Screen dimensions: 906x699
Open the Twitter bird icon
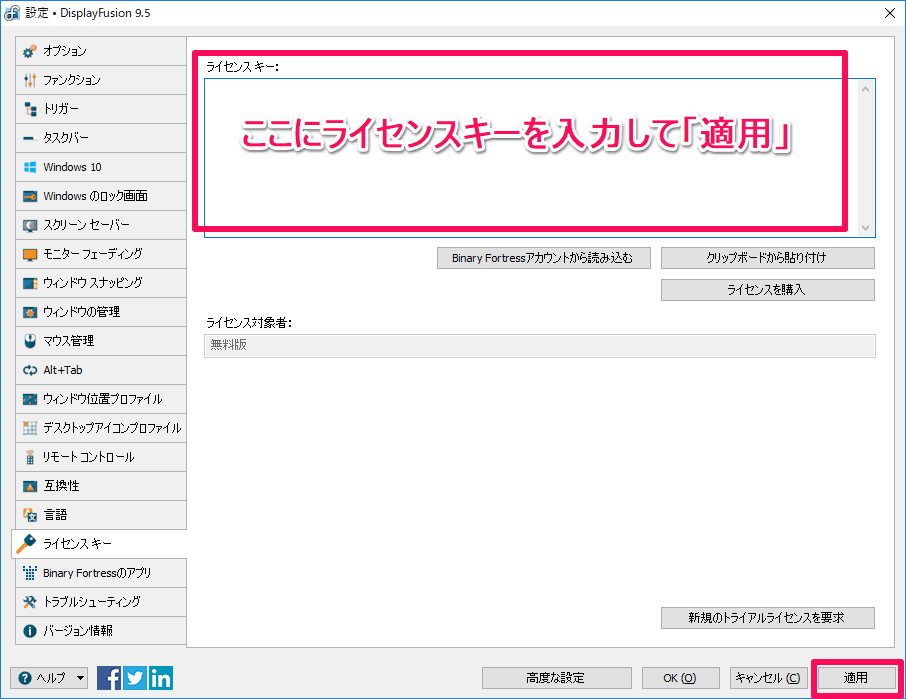click(135, 678)
